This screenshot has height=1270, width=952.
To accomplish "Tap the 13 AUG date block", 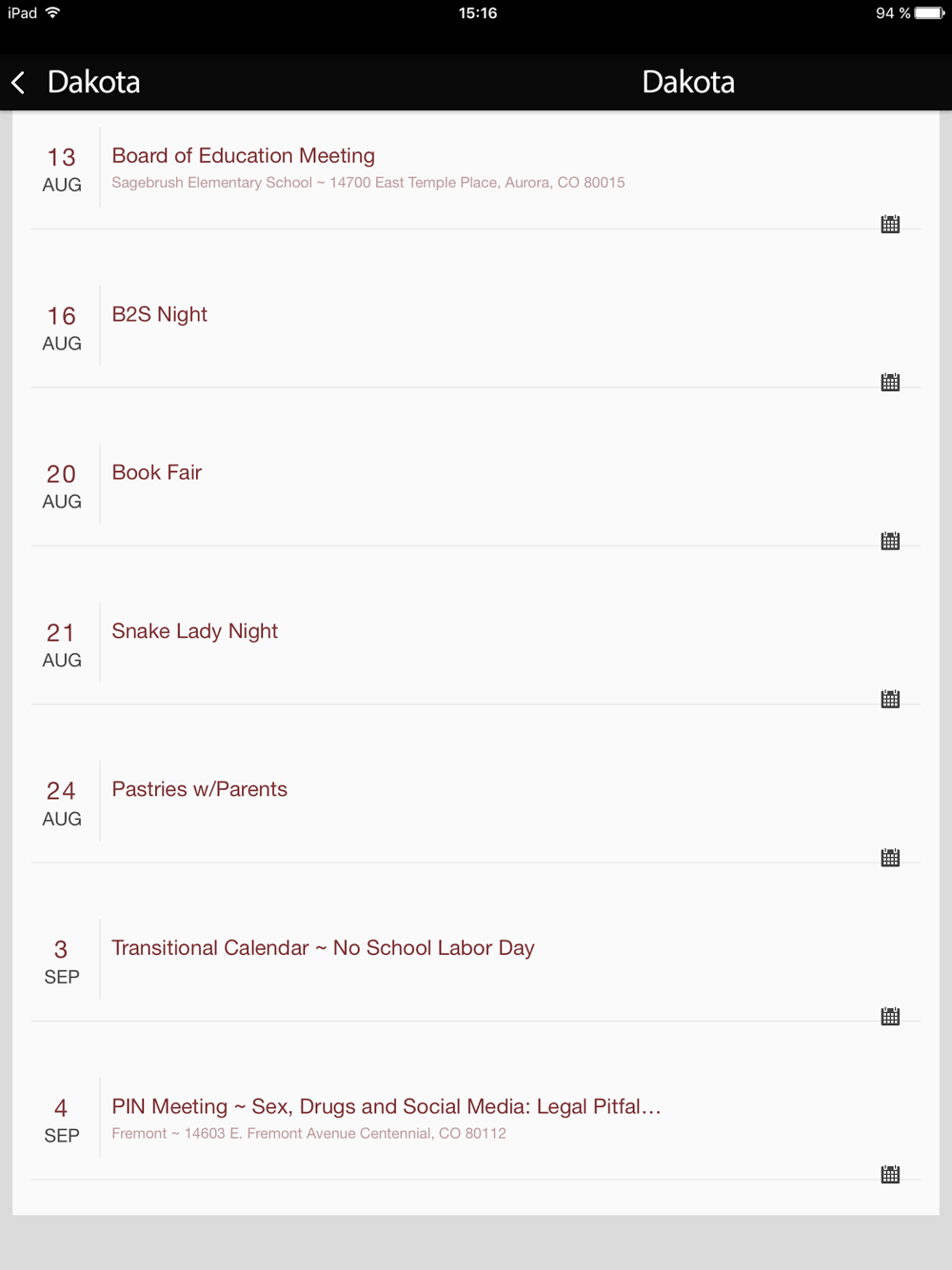I will 62,169.
